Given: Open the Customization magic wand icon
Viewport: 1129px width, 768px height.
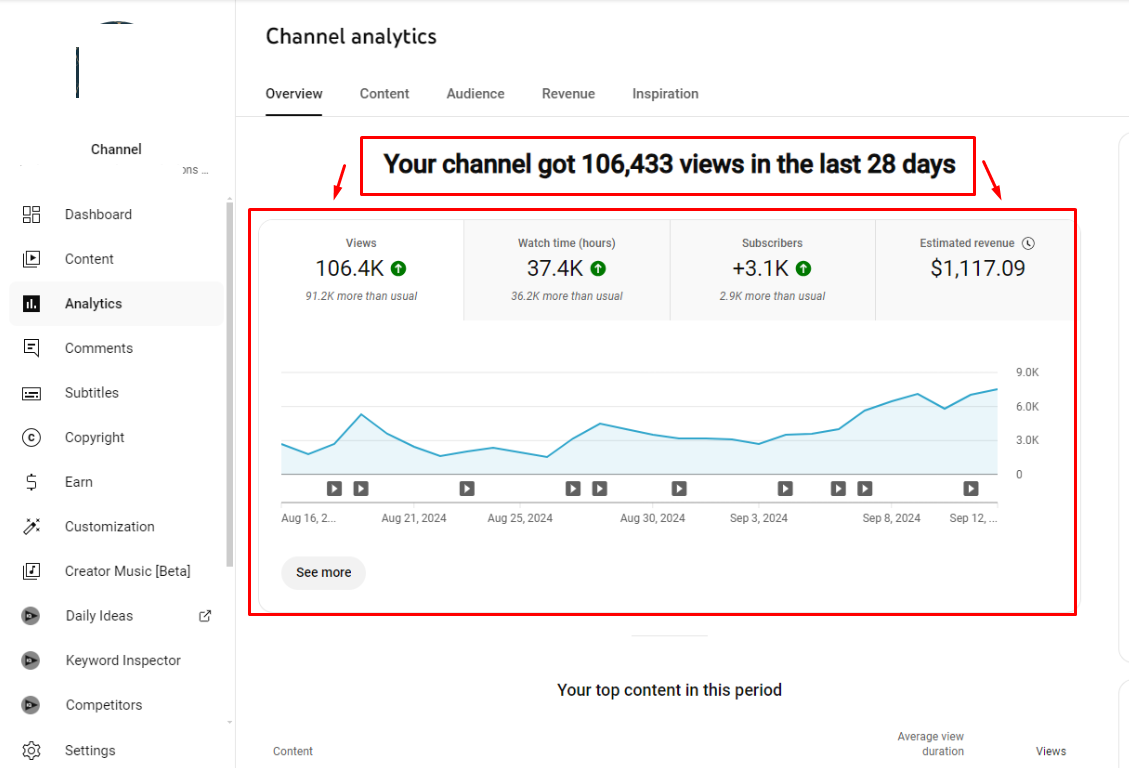Looking at the screenshot, I should [x=31, y=527].
